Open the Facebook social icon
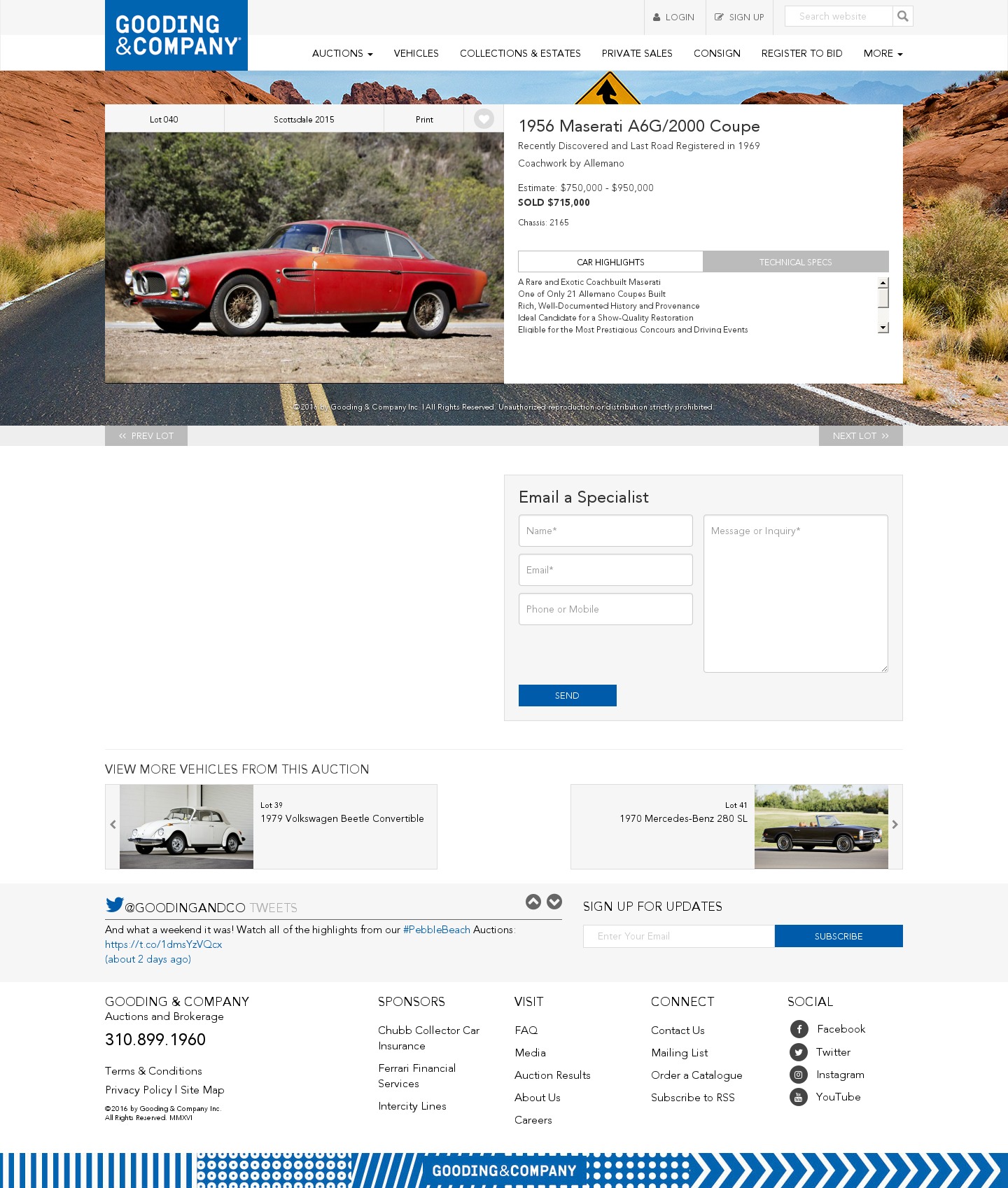 [799, 1029]
